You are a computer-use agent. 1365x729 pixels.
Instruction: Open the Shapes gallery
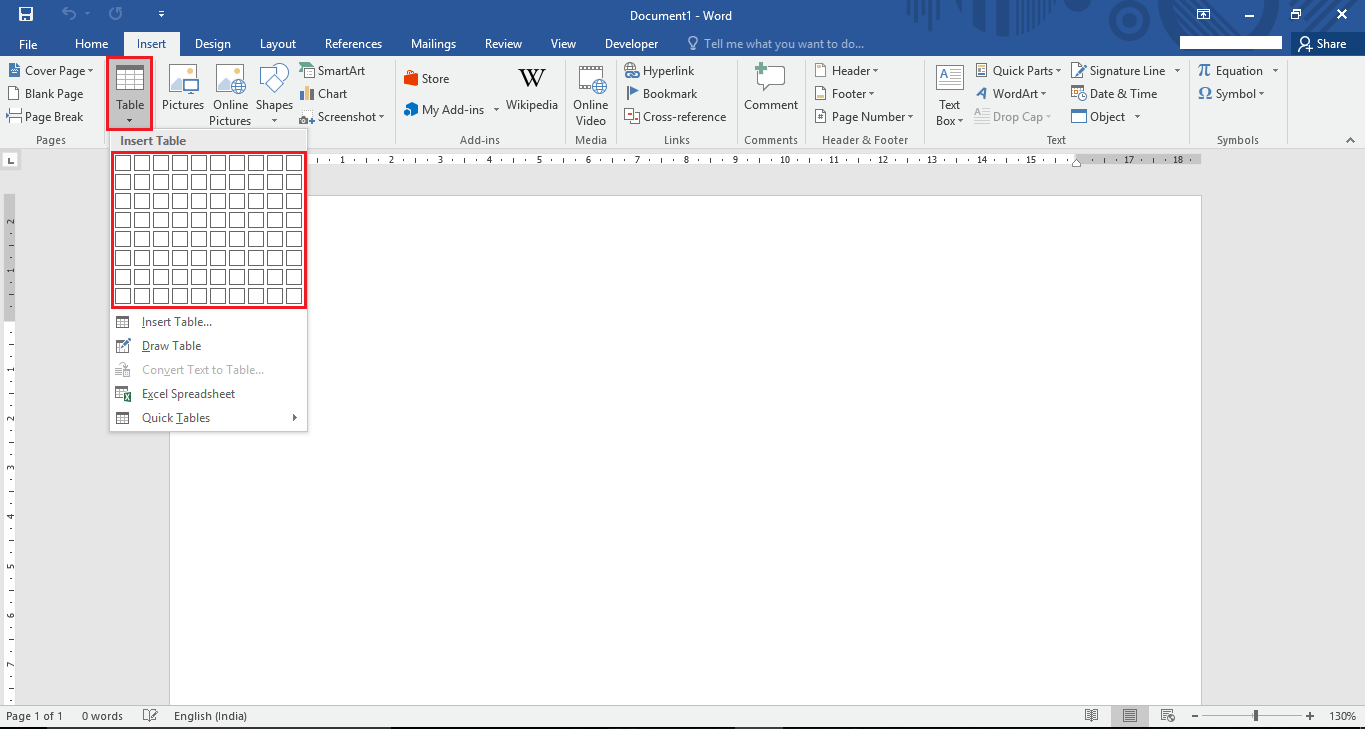tap(274, 94)
